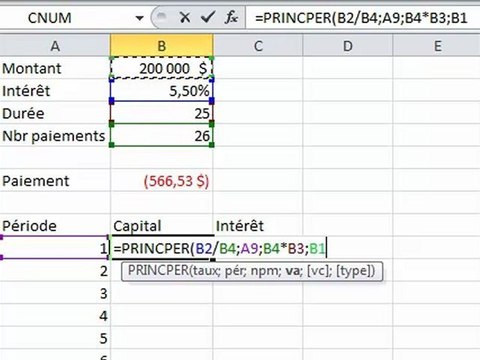Open the Name Box dropdown arrow
The image size is (480, 360).
pos(140,18)
